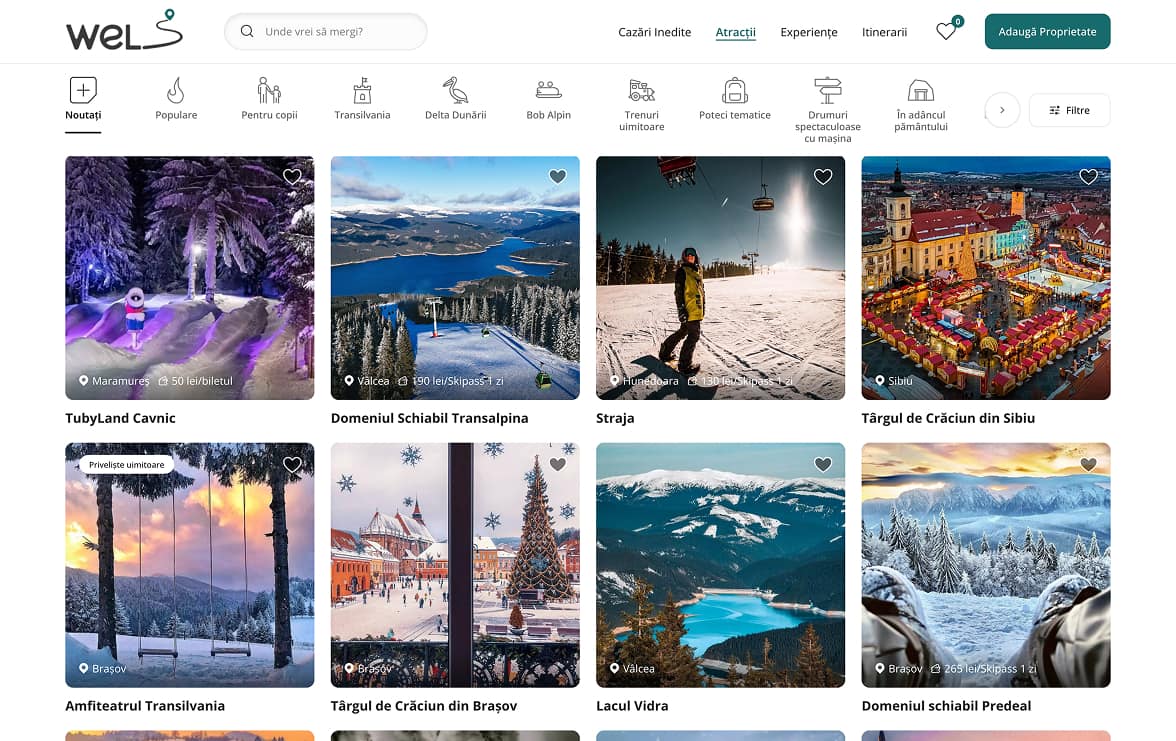Favorite the TubyLand Cavnic card

pos(292,177)
